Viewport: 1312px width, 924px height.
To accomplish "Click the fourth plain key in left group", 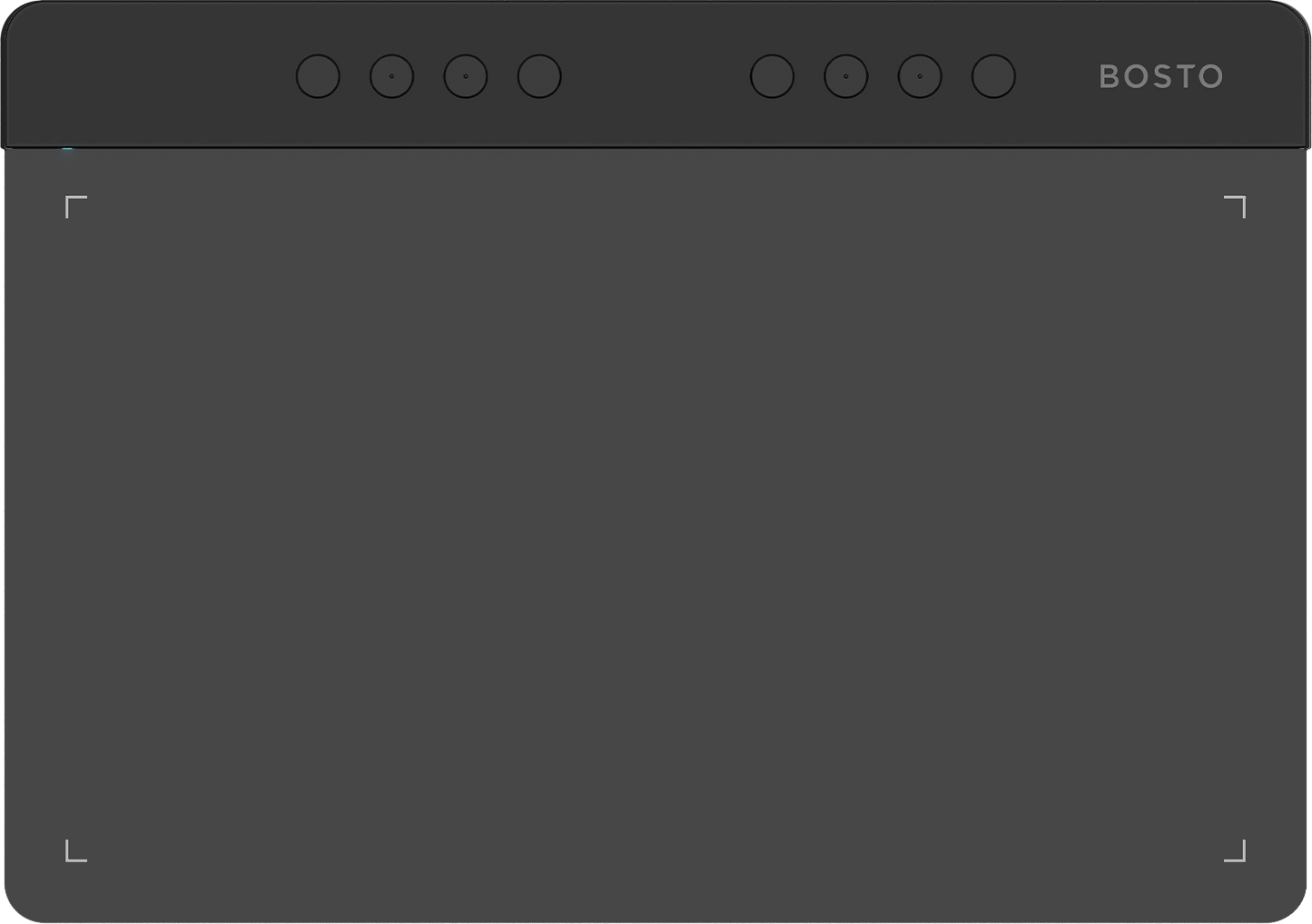I will coord(539,76).
